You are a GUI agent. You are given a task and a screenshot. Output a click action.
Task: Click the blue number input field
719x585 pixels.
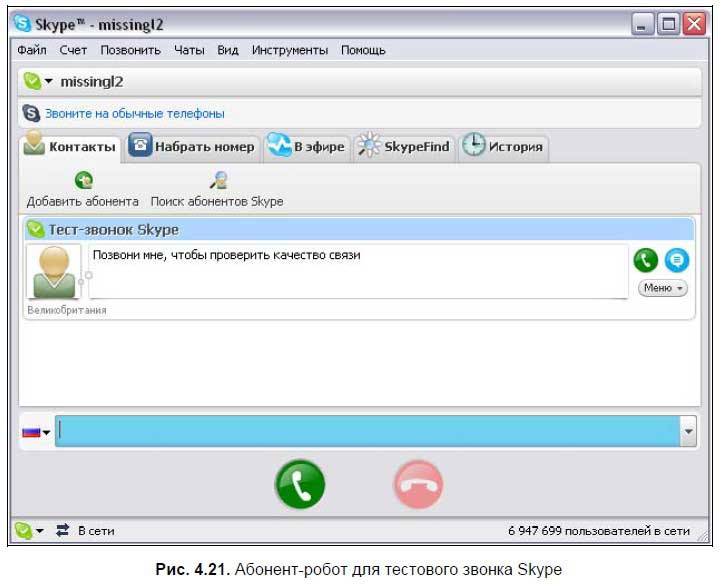pyautogui.click(x=366, y=432)
